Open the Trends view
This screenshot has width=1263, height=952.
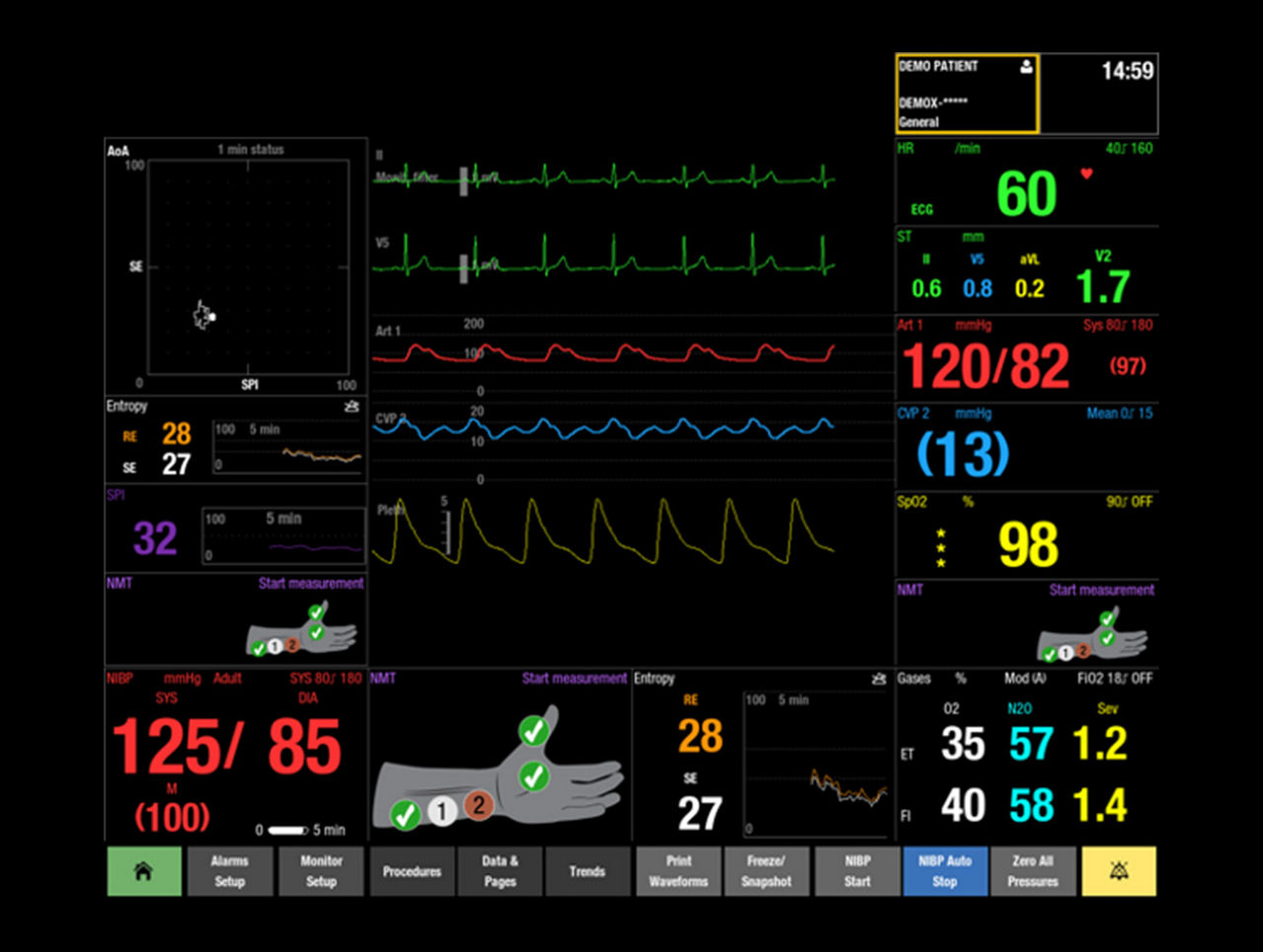tap(587, 871)
